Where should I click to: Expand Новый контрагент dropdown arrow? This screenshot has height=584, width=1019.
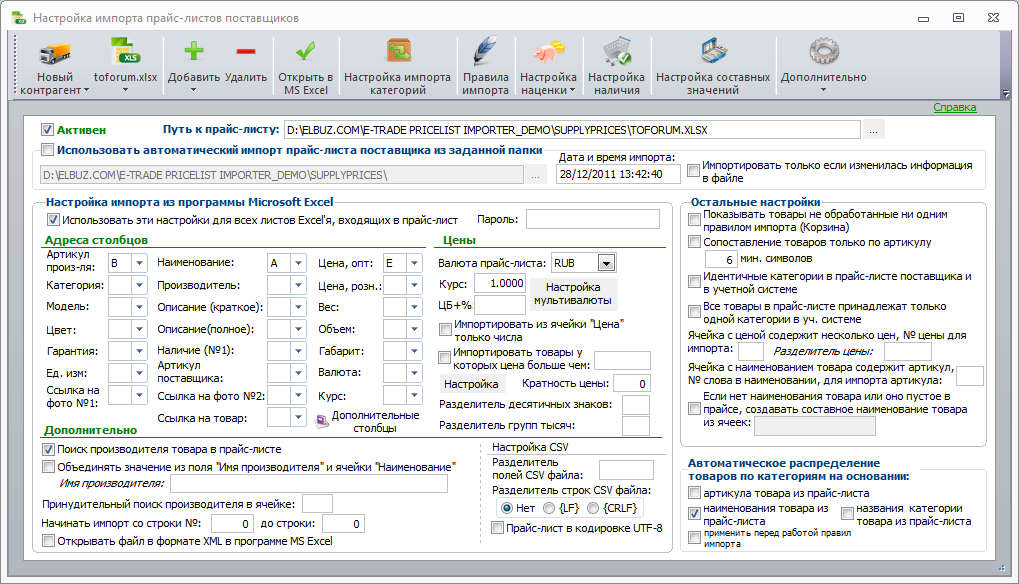pyautogui.click(x=86, y=90)
